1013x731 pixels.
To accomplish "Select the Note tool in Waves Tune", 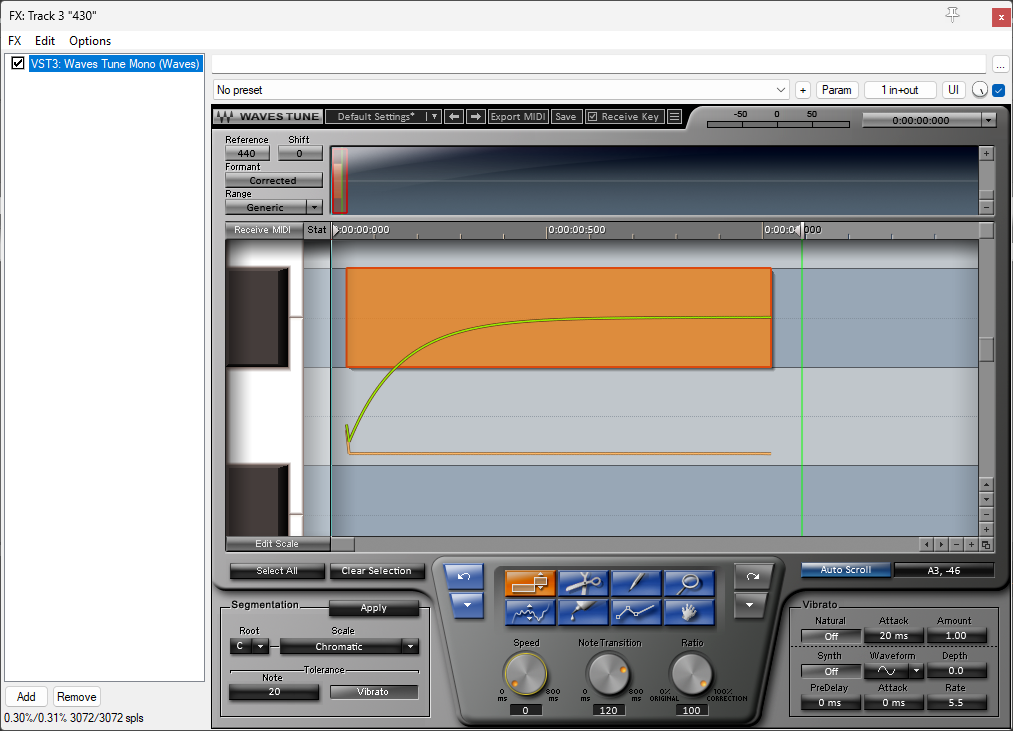I will click(x=530, y=584).
